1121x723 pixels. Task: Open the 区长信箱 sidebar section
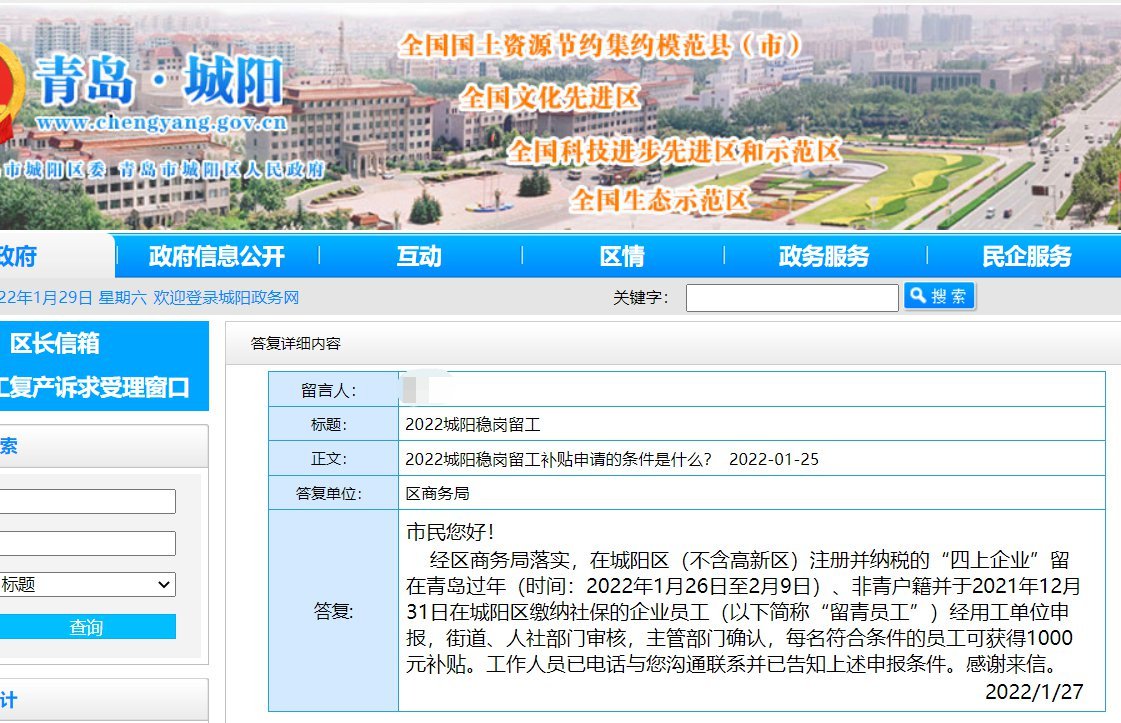55,344
